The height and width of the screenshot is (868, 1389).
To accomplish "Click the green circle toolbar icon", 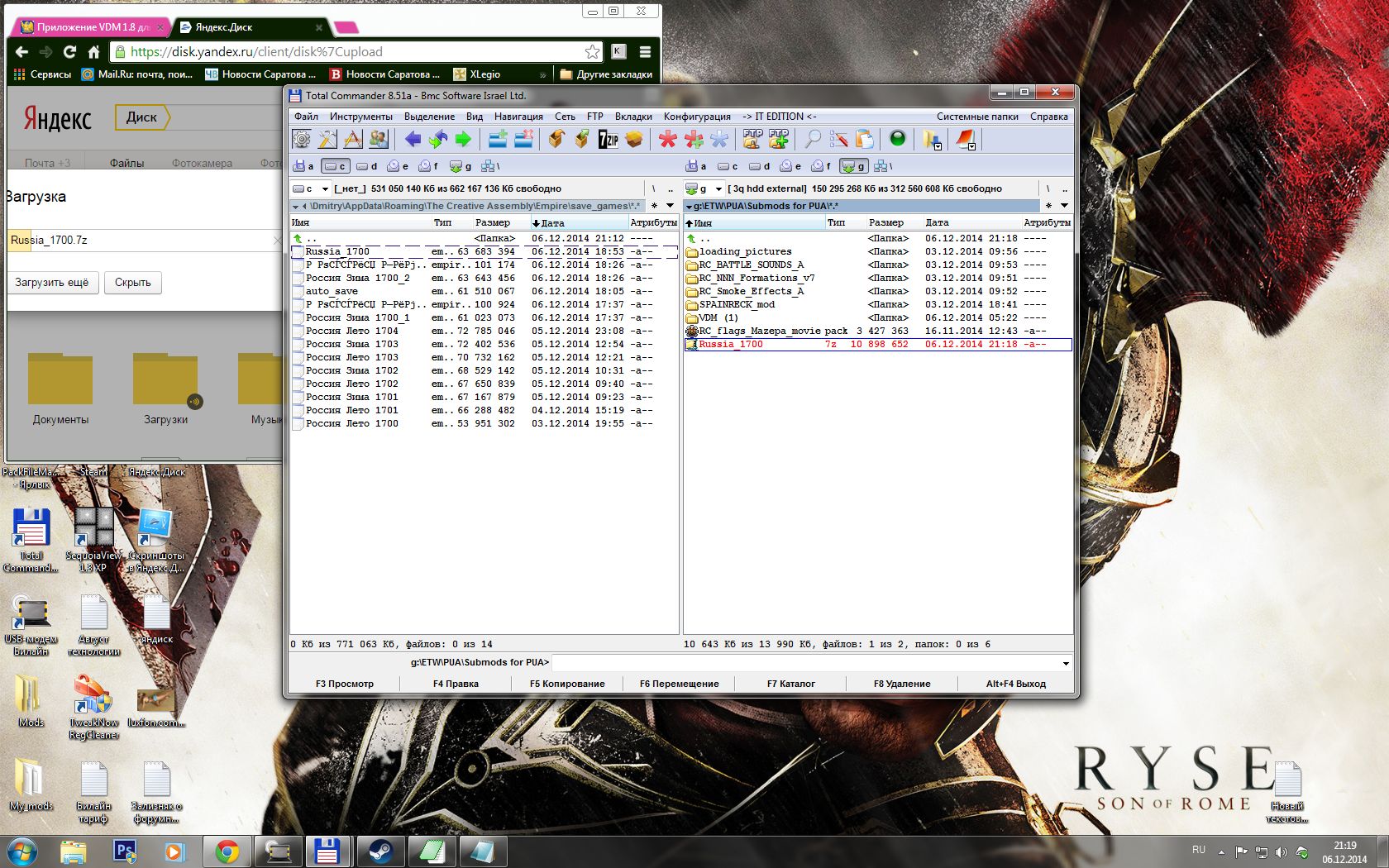I will pyautogui.click(x=897, y=140).
